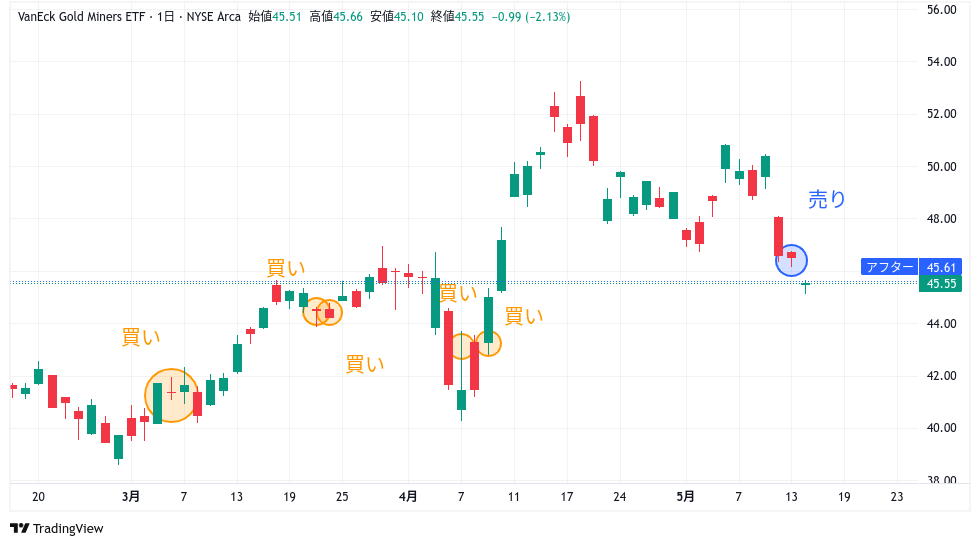Click the blue sell circle marker near May 13

pos(791,261)
